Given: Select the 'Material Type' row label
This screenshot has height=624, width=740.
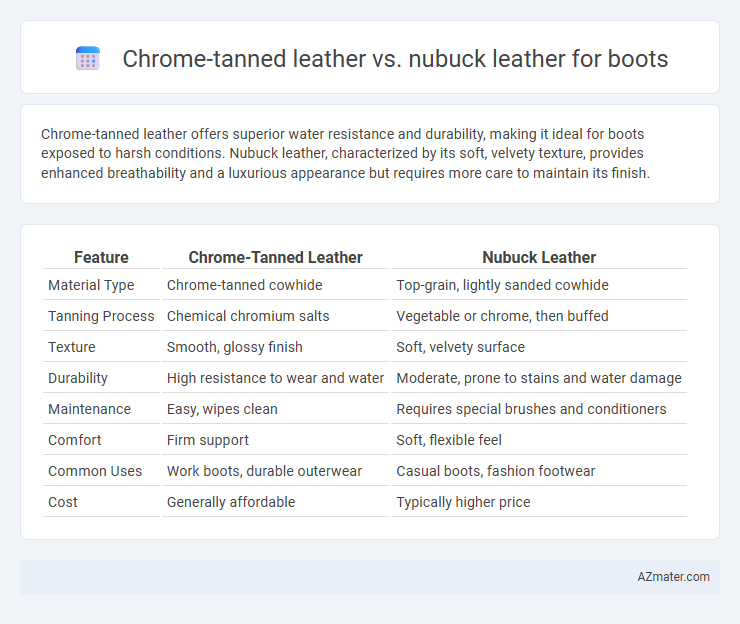Looking at the screenshot, I should click(91, 285).
